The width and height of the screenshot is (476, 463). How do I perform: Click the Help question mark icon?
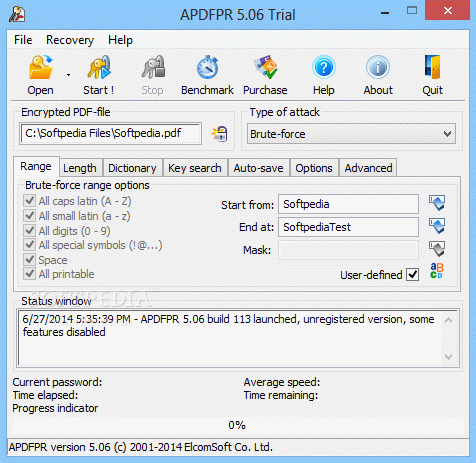coord(324,68)
